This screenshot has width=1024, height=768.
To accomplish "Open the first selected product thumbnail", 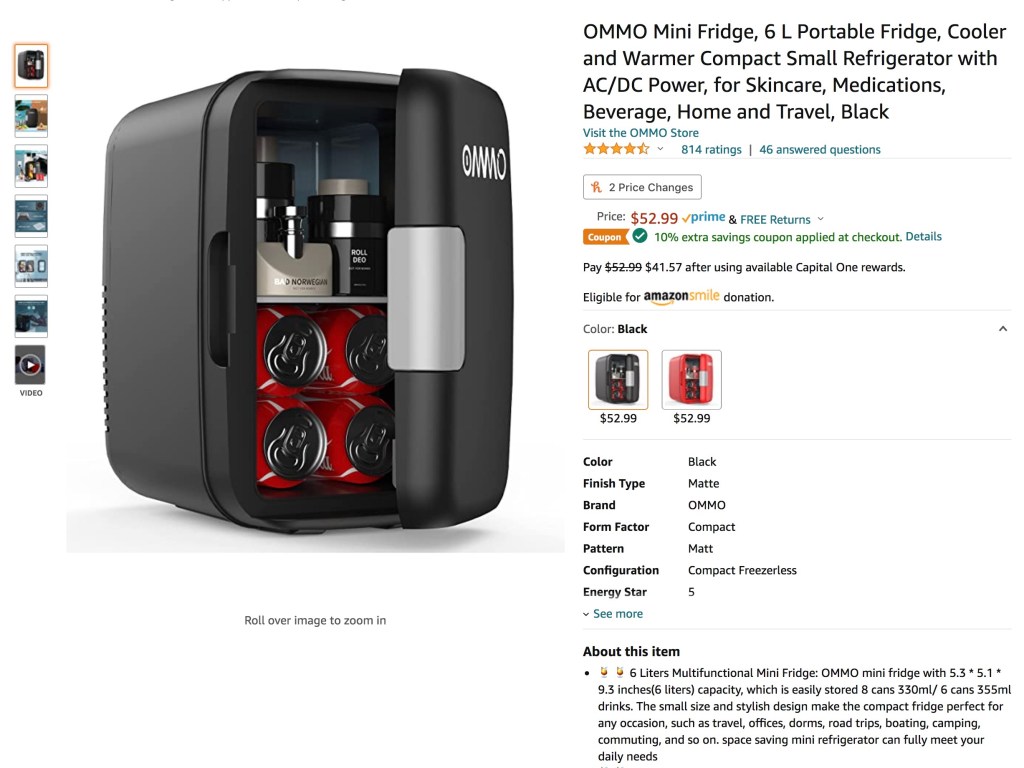I will pos(31,66).
